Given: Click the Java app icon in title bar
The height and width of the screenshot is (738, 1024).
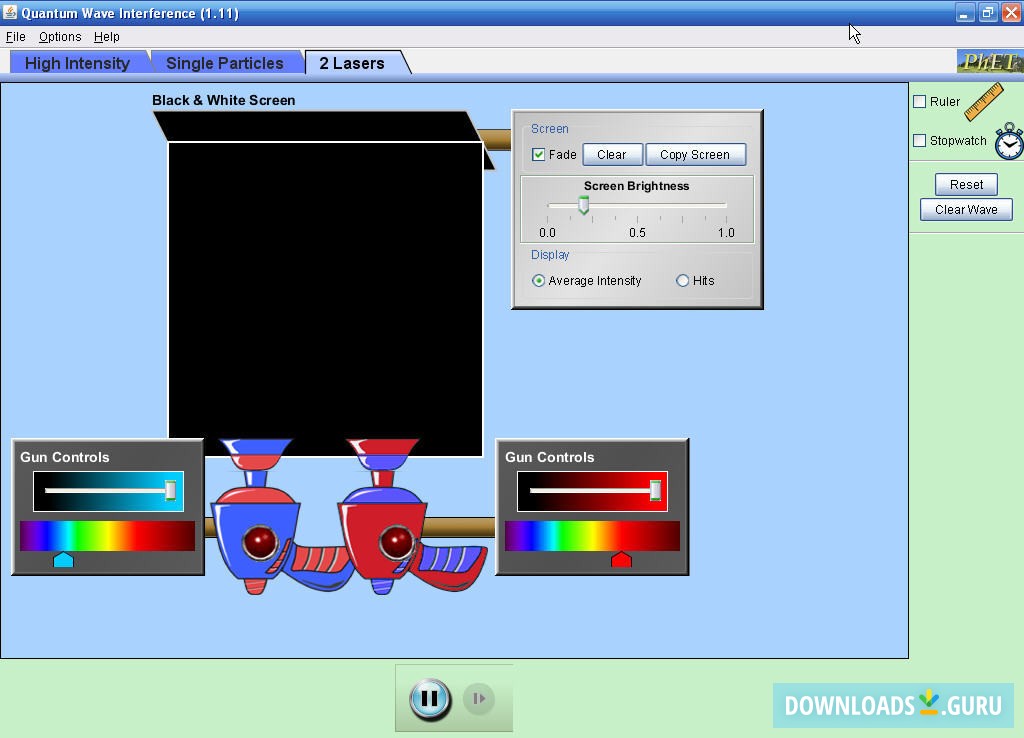Looking at the screenshot, I should [10, 12].
